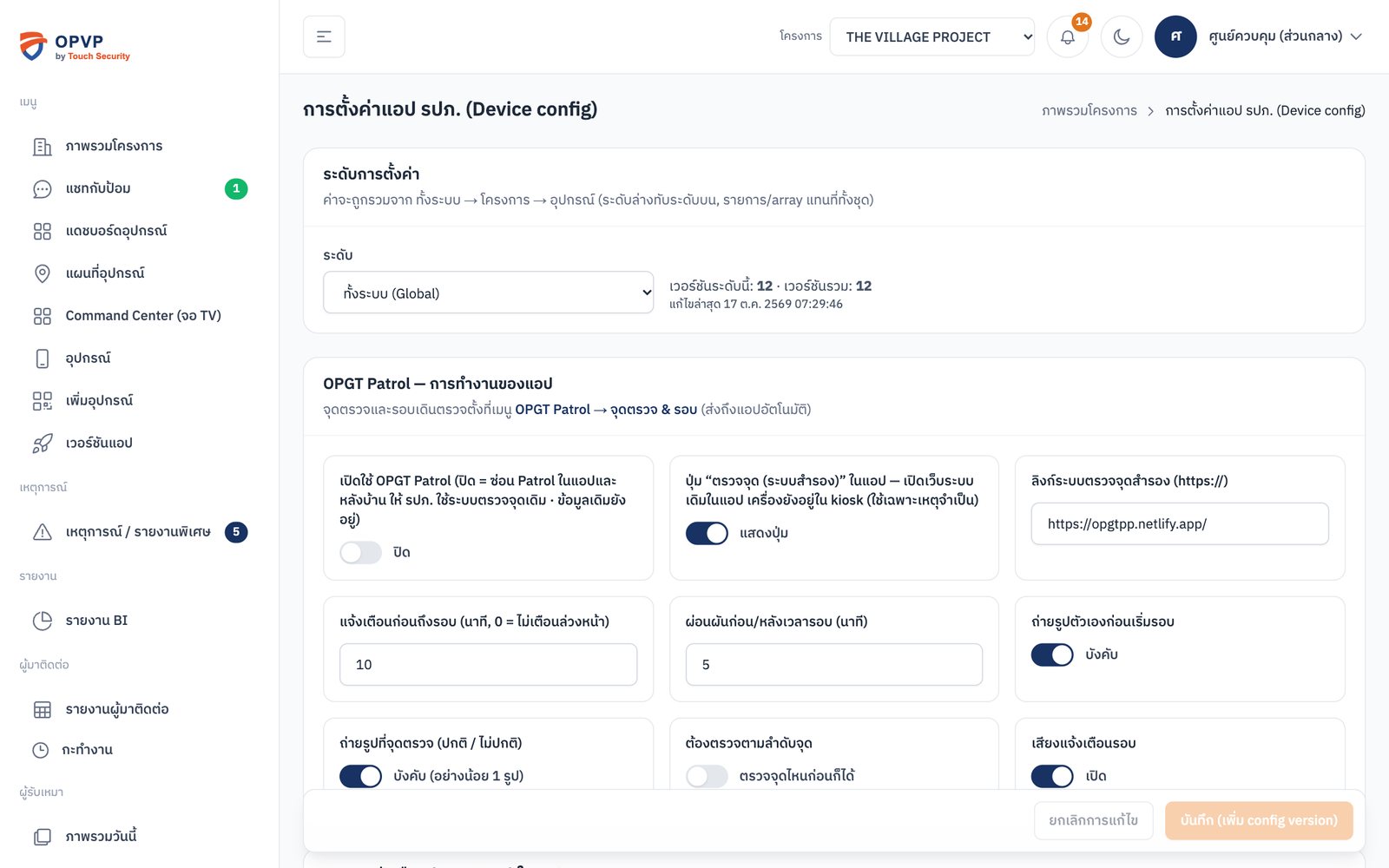
Task: Open the notifications bell
Action: [1068, 36]
